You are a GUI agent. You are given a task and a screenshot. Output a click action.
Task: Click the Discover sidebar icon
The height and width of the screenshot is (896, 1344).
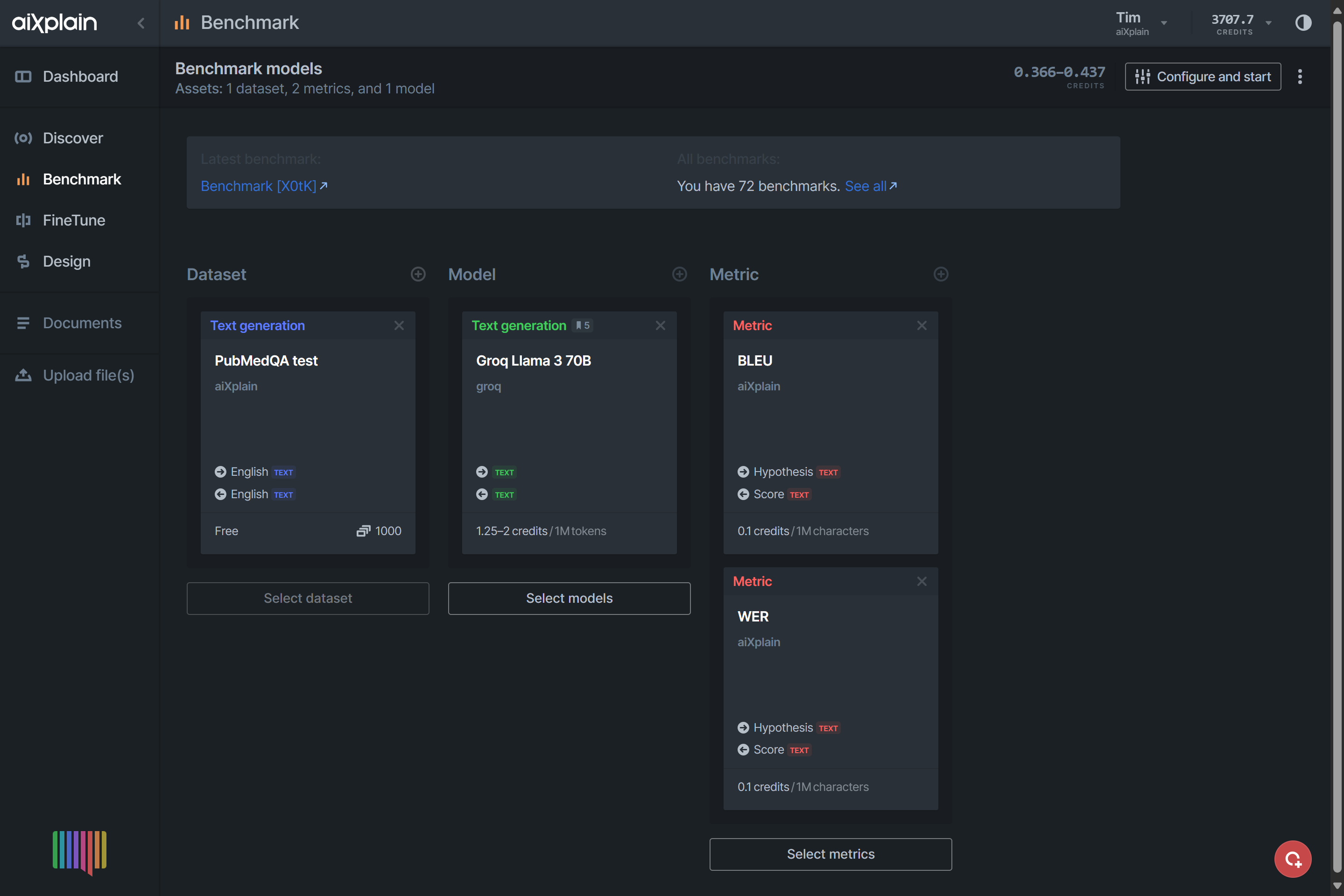[x=23, y=138]
